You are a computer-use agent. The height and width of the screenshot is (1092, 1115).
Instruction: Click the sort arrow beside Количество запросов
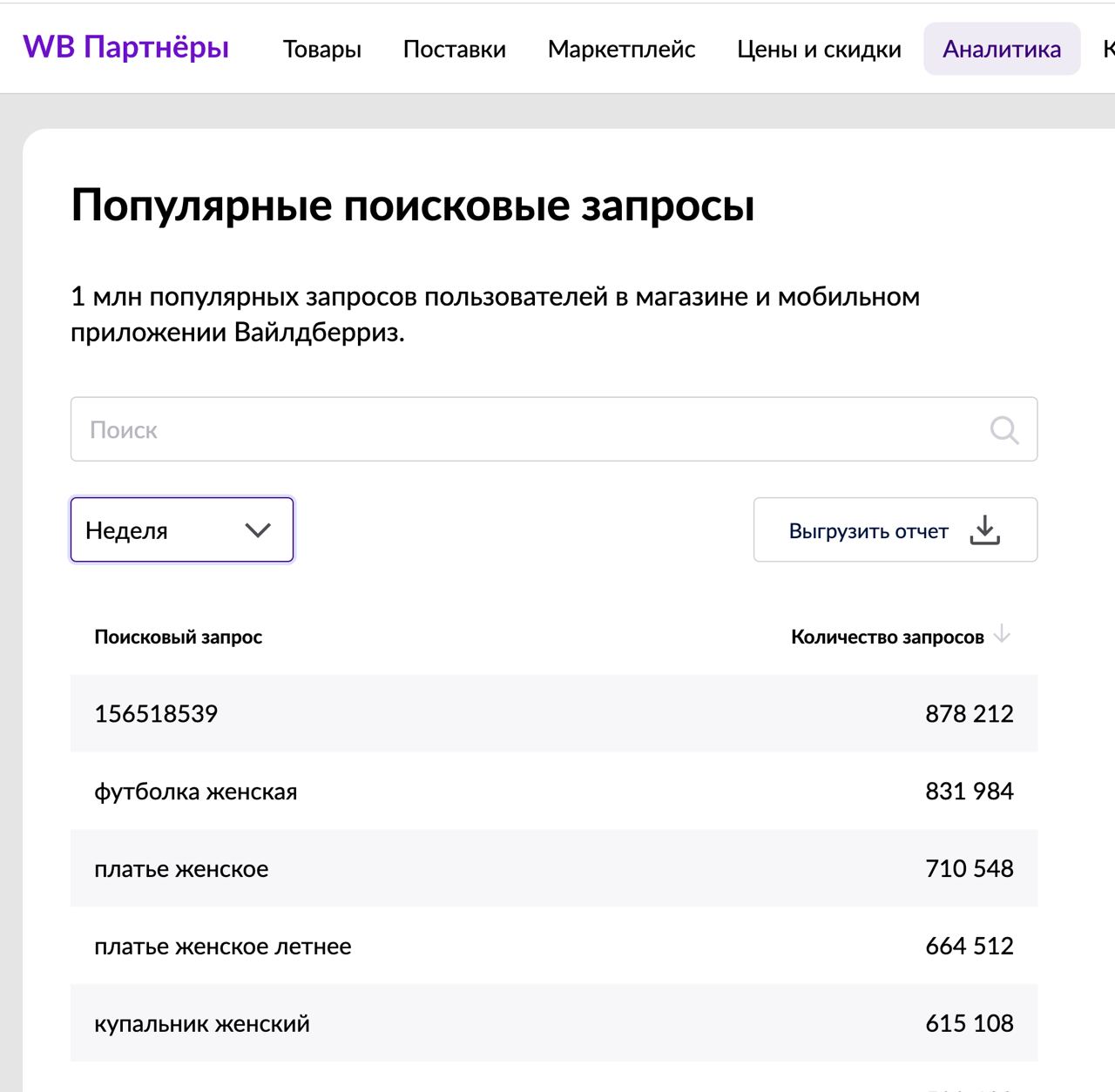pyautogui.click(x=1002, y=634)
